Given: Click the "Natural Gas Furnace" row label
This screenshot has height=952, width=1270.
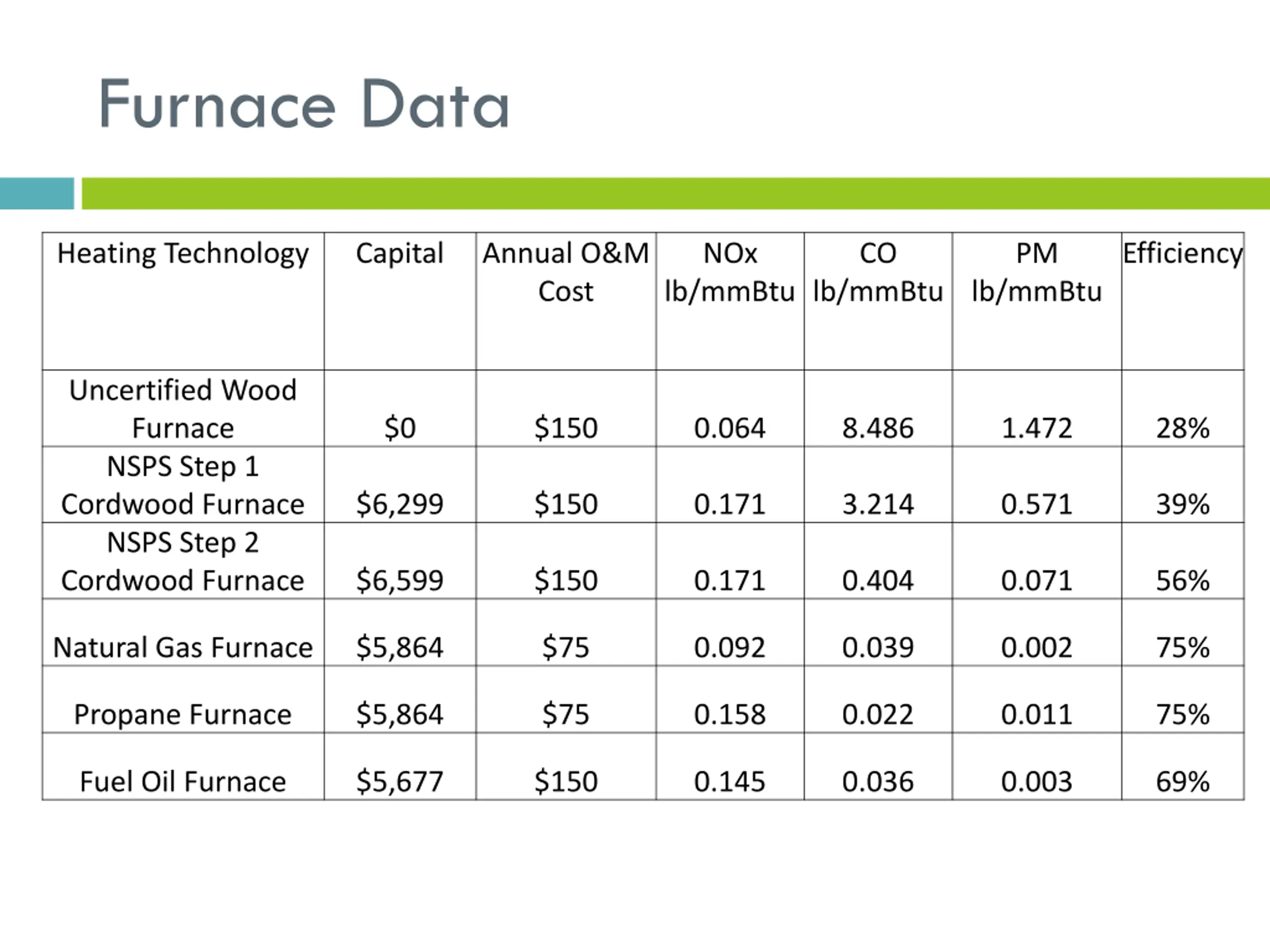Looking at the screenshot, I should [183, 648].
